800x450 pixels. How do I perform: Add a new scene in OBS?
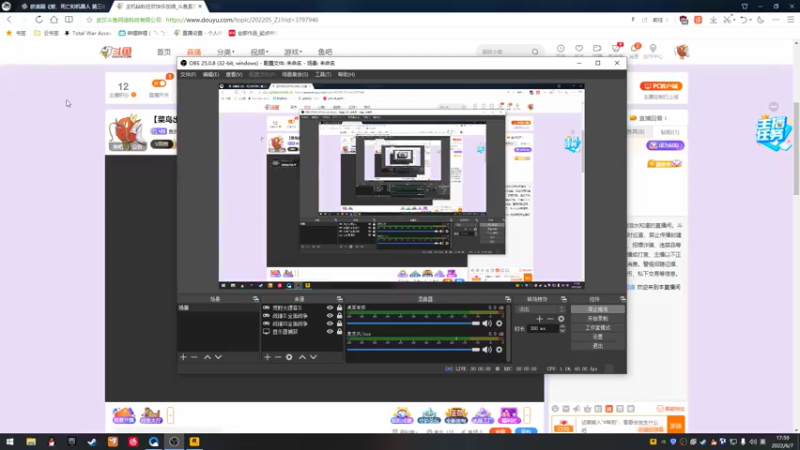183,357
